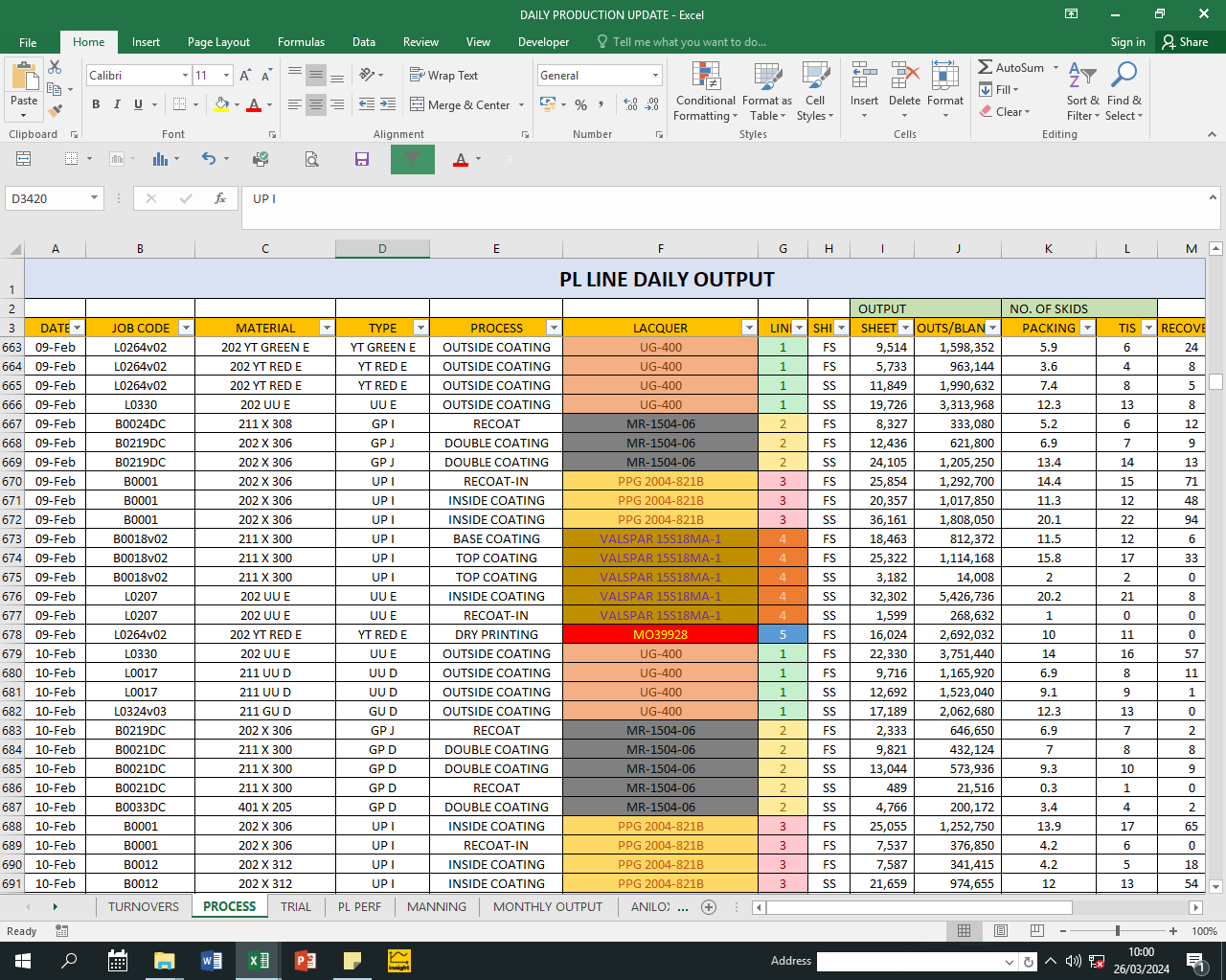Open the MATERIAL column filter dropdown
1226x980 pixels.
click(327, 328)
